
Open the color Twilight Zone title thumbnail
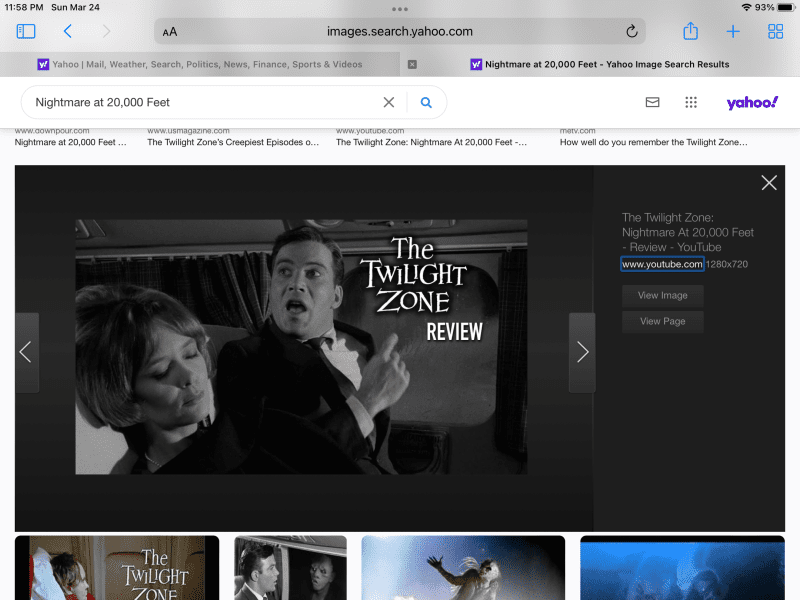coord(117,568)
